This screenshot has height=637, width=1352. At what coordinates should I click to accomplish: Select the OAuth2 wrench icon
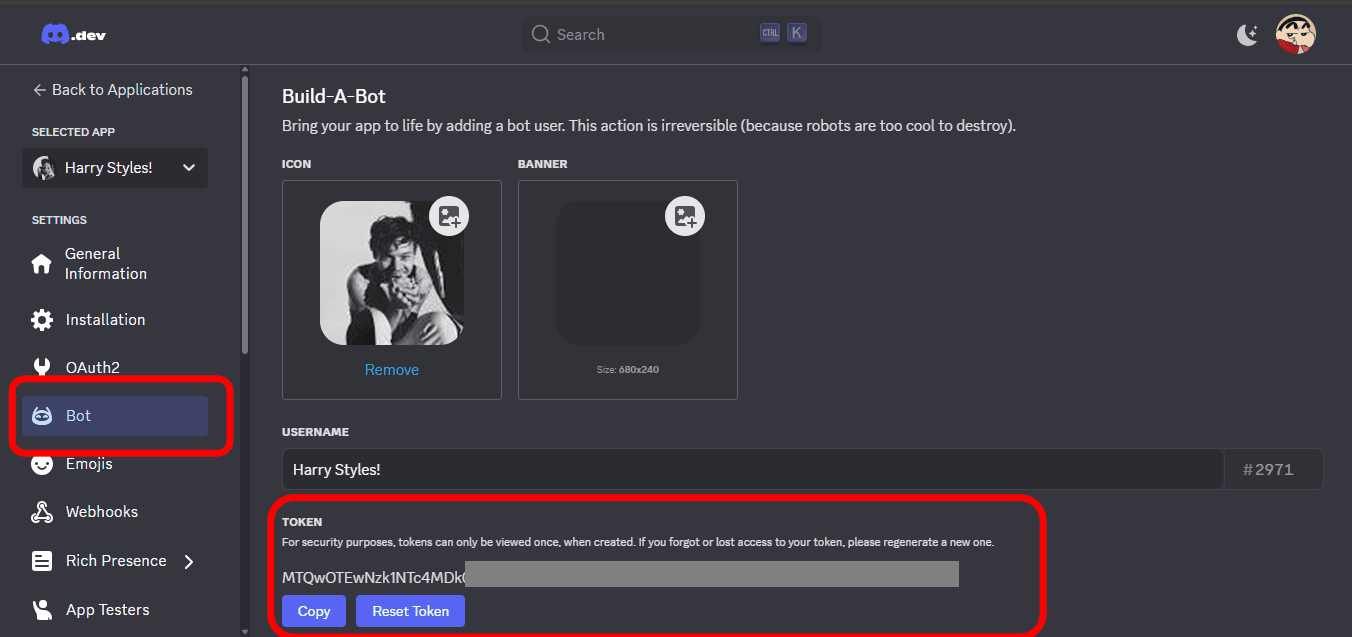coord(42,367)
